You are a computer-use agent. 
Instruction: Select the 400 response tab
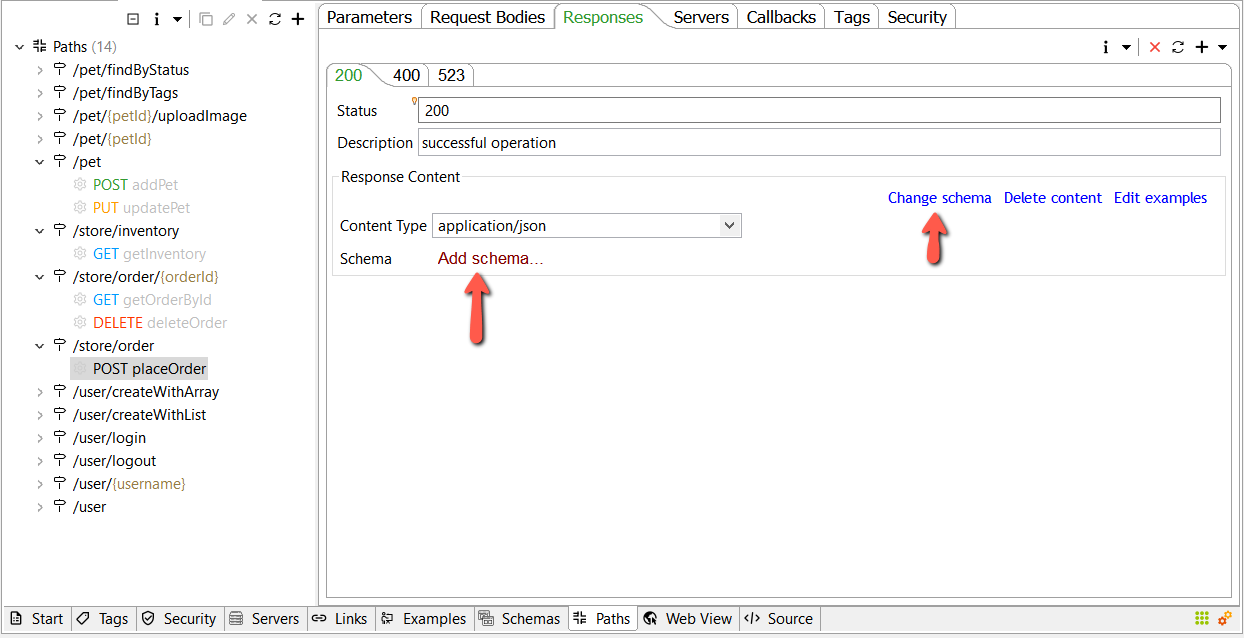pos(406,76)
